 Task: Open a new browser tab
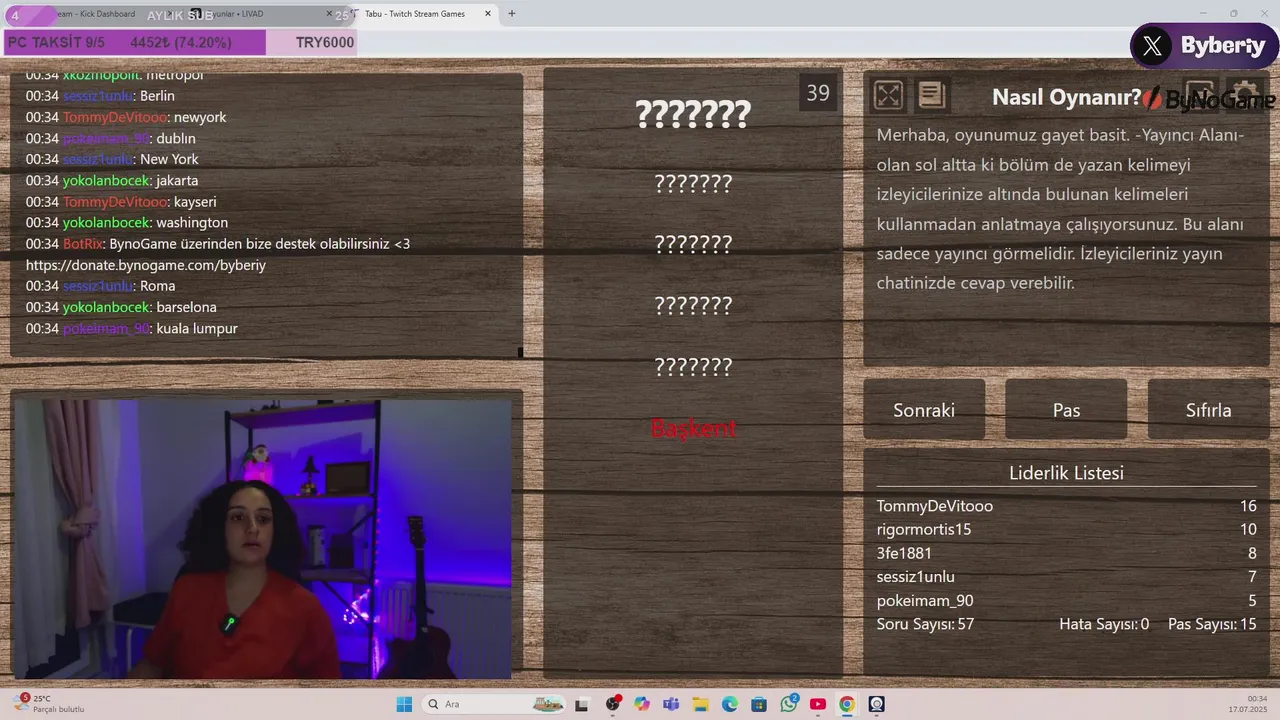pos(512,14)
